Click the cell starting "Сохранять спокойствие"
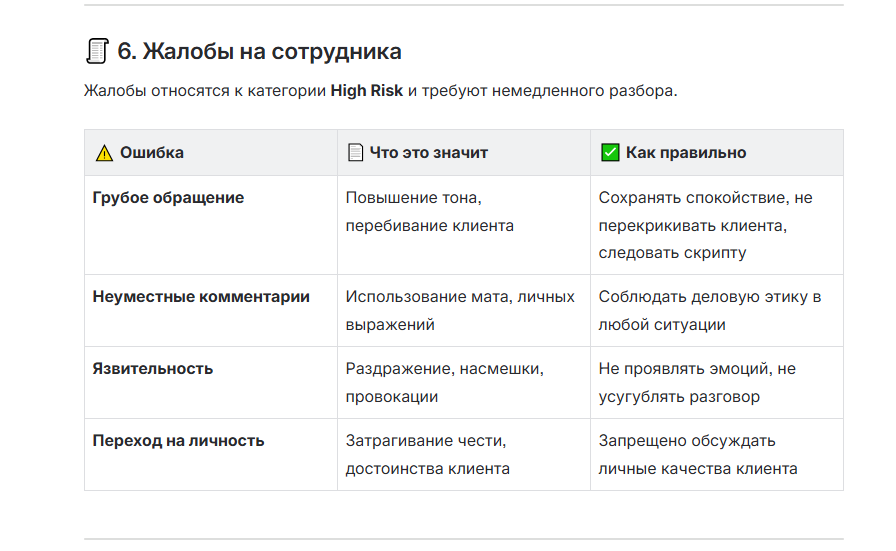Screen dimensions: 896x551 coord(705,226)
